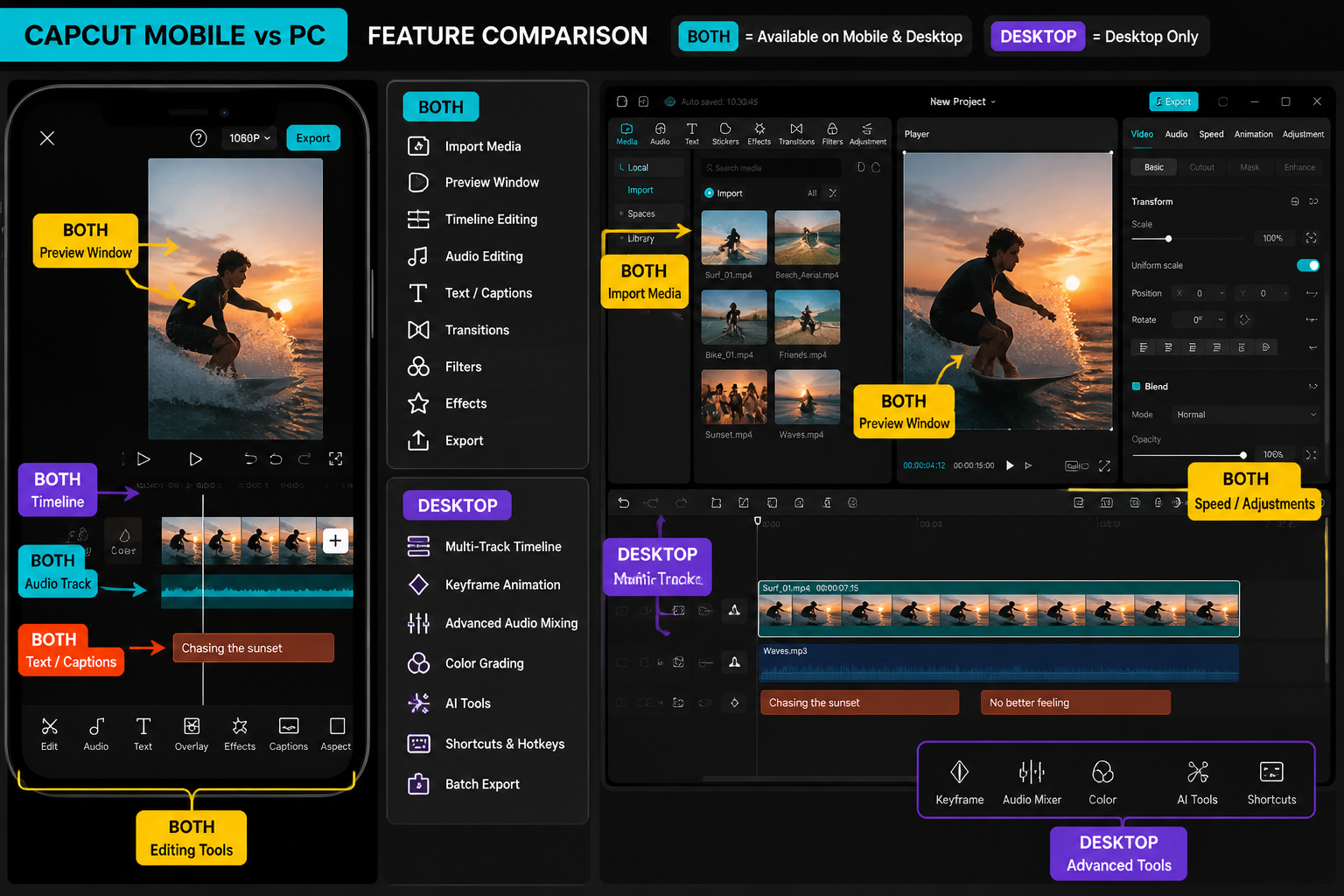Toggle the Blend checkbox

(x=1136, y=386)
